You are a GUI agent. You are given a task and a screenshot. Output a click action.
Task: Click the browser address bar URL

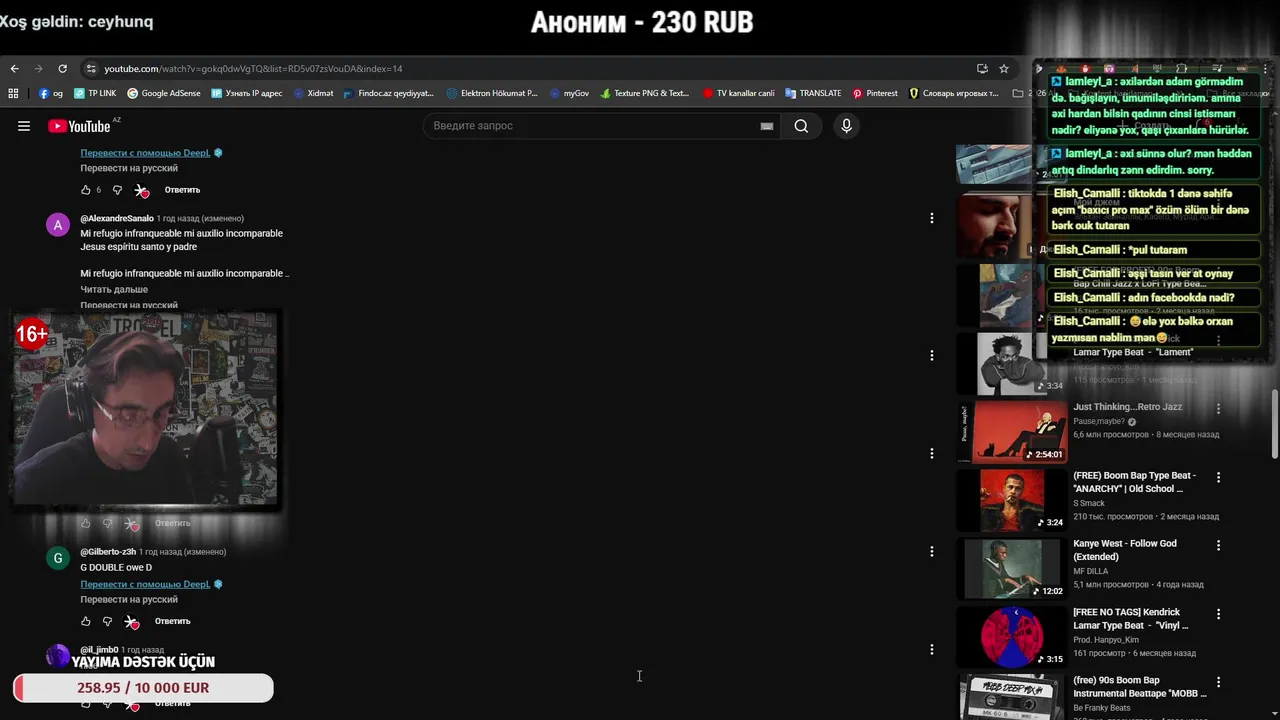(x=253, y=69)
